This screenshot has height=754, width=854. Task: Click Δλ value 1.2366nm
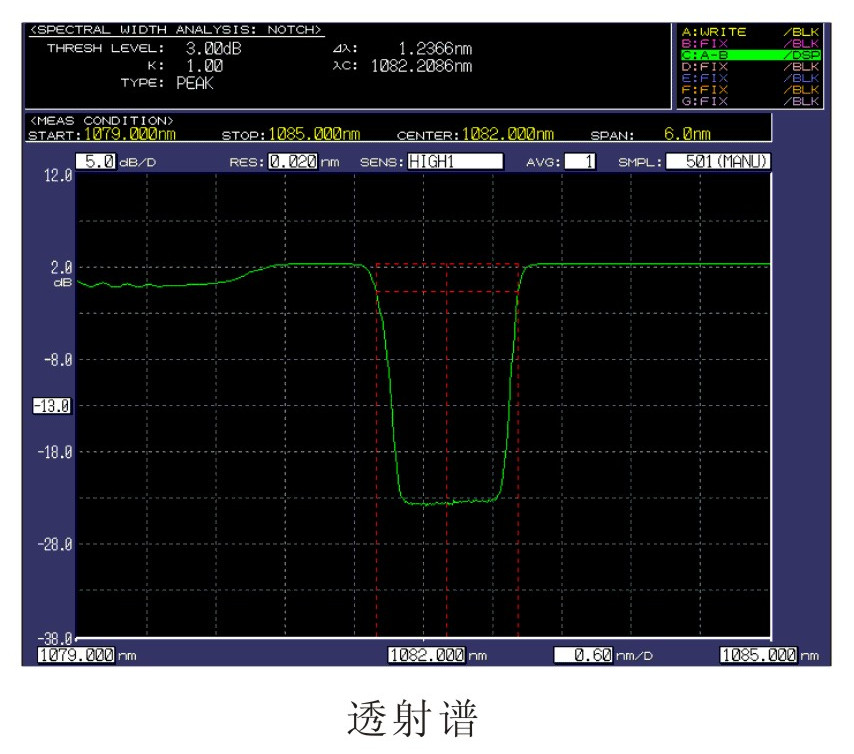(x=435, y=48)
